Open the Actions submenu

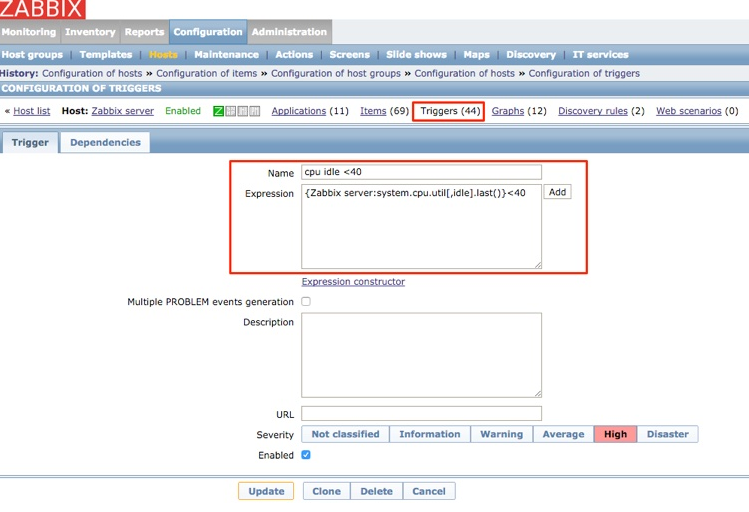294,54
